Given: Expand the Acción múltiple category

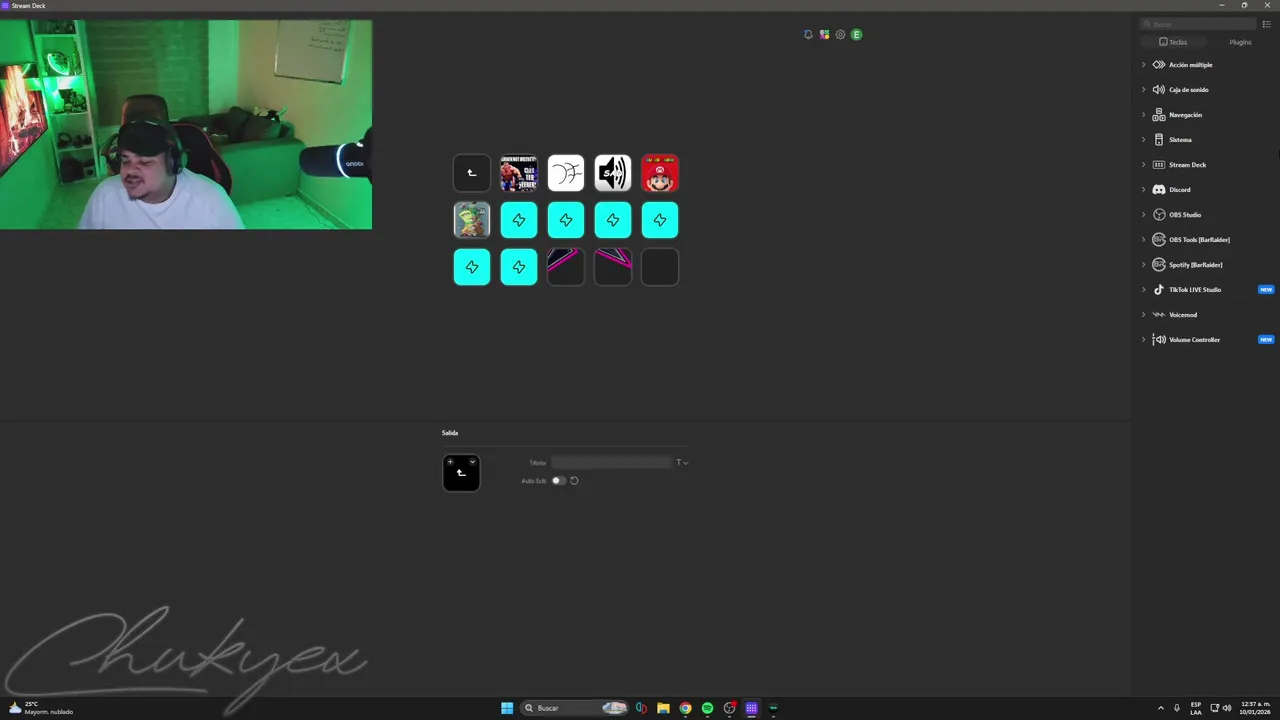Looking at the screenshot, I should 1144,65.
